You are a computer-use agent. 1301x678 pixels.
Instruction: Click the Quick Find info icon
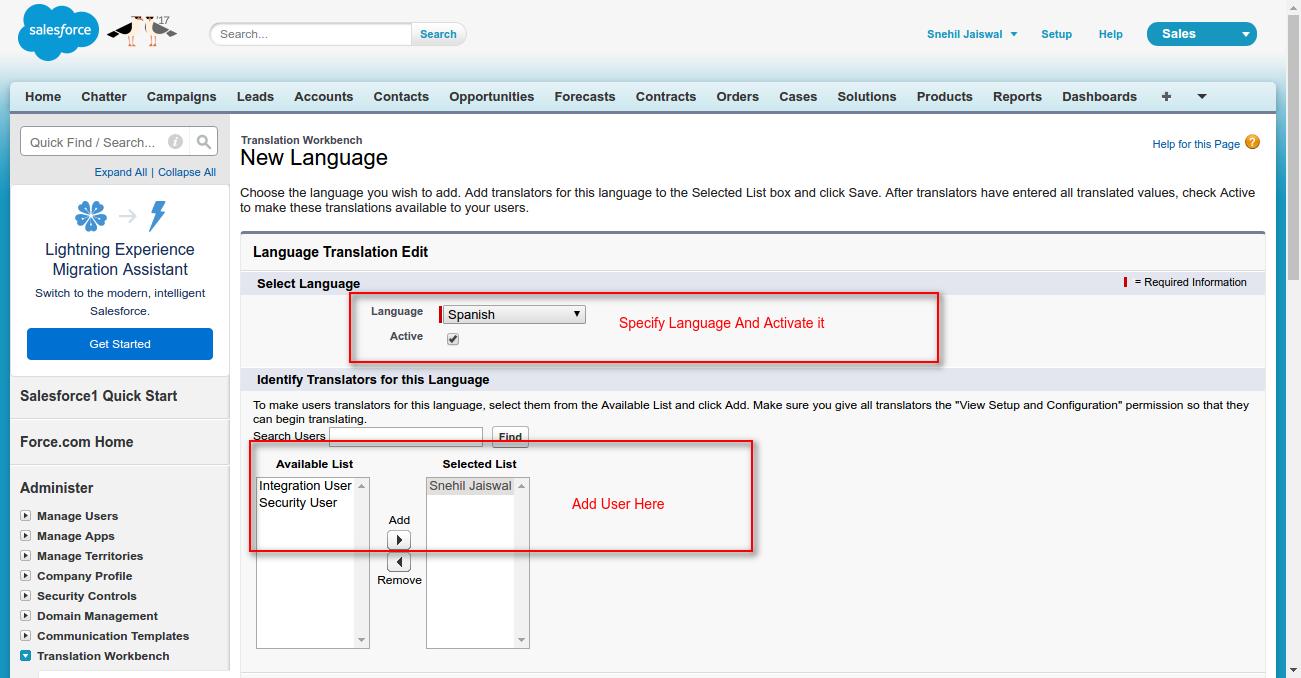coord(175,142)
